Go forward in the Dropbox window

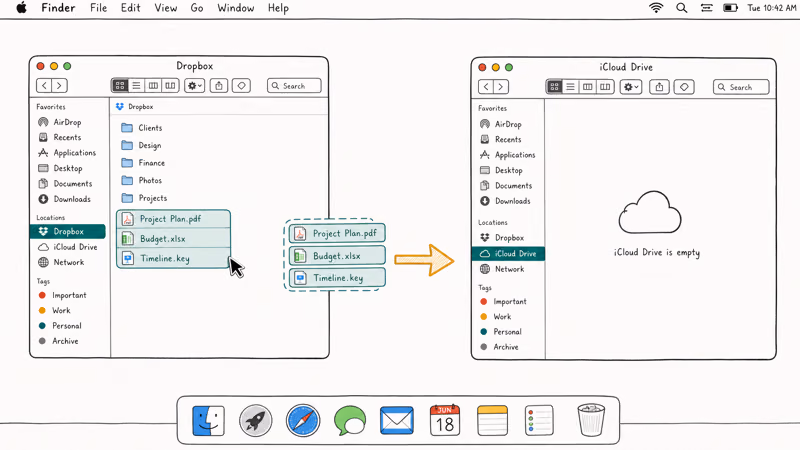click(59, 86)
